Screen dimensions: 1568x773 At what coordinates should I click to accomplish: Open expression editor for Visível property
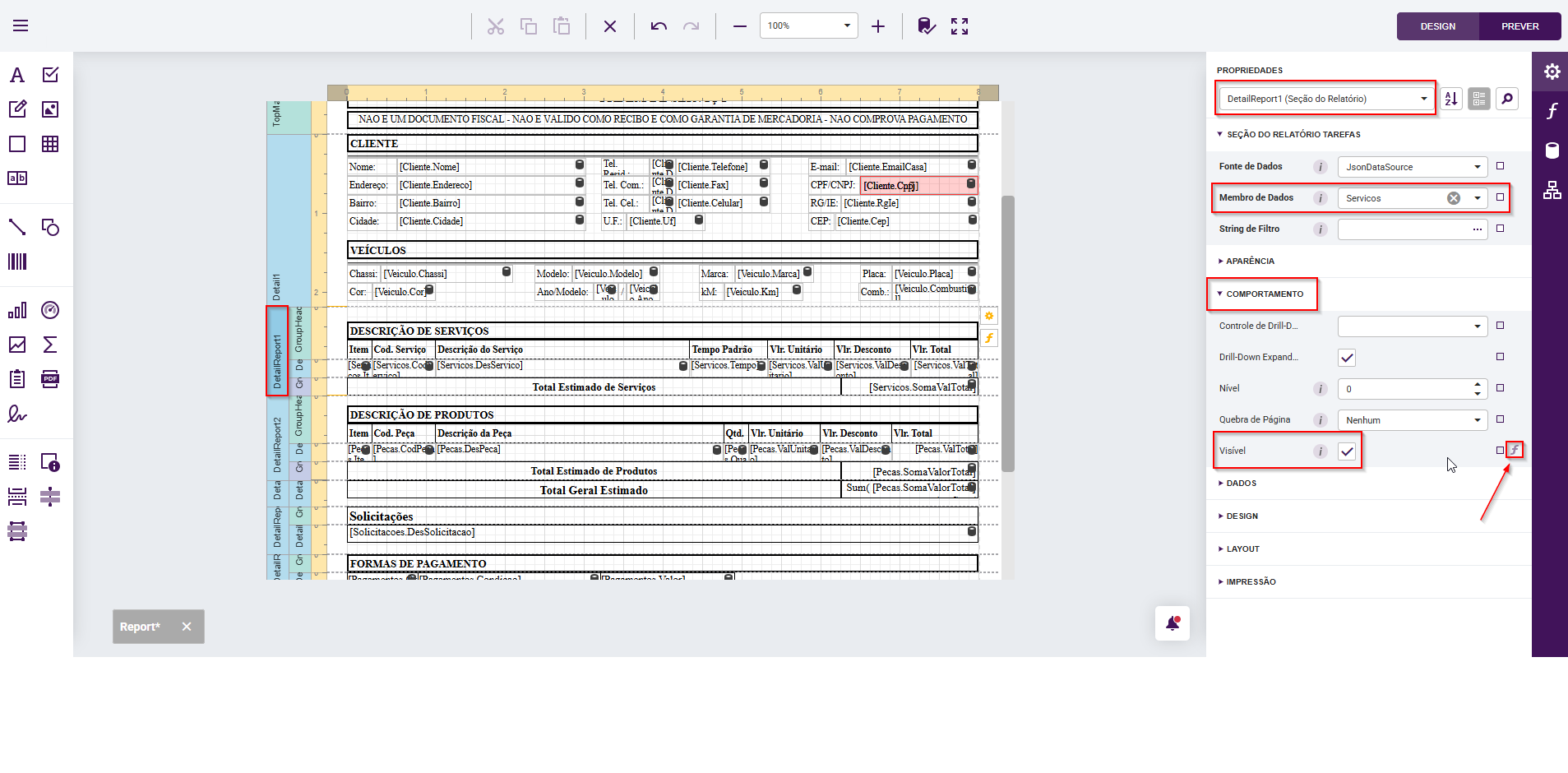(x=1515, y=450)
